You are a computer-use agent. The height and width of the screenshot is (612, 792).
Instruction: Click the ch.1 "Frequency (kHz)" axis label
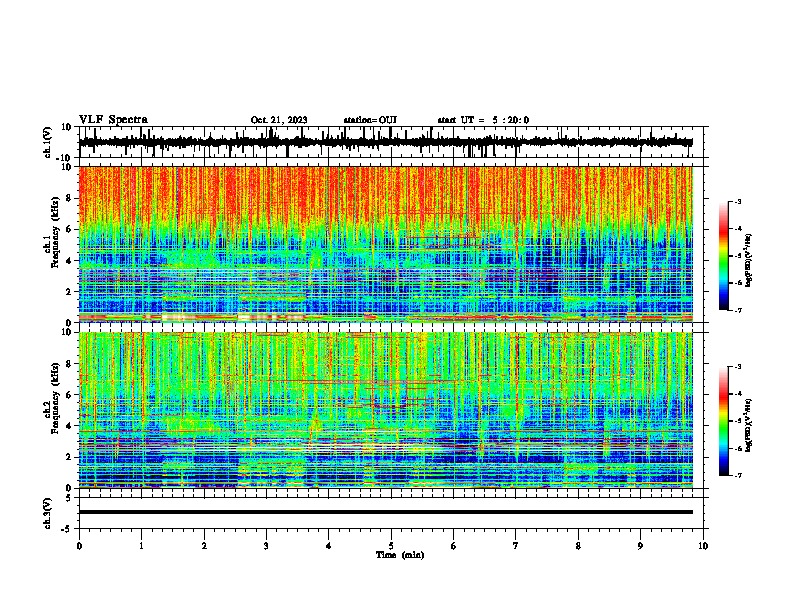[55, 233]
